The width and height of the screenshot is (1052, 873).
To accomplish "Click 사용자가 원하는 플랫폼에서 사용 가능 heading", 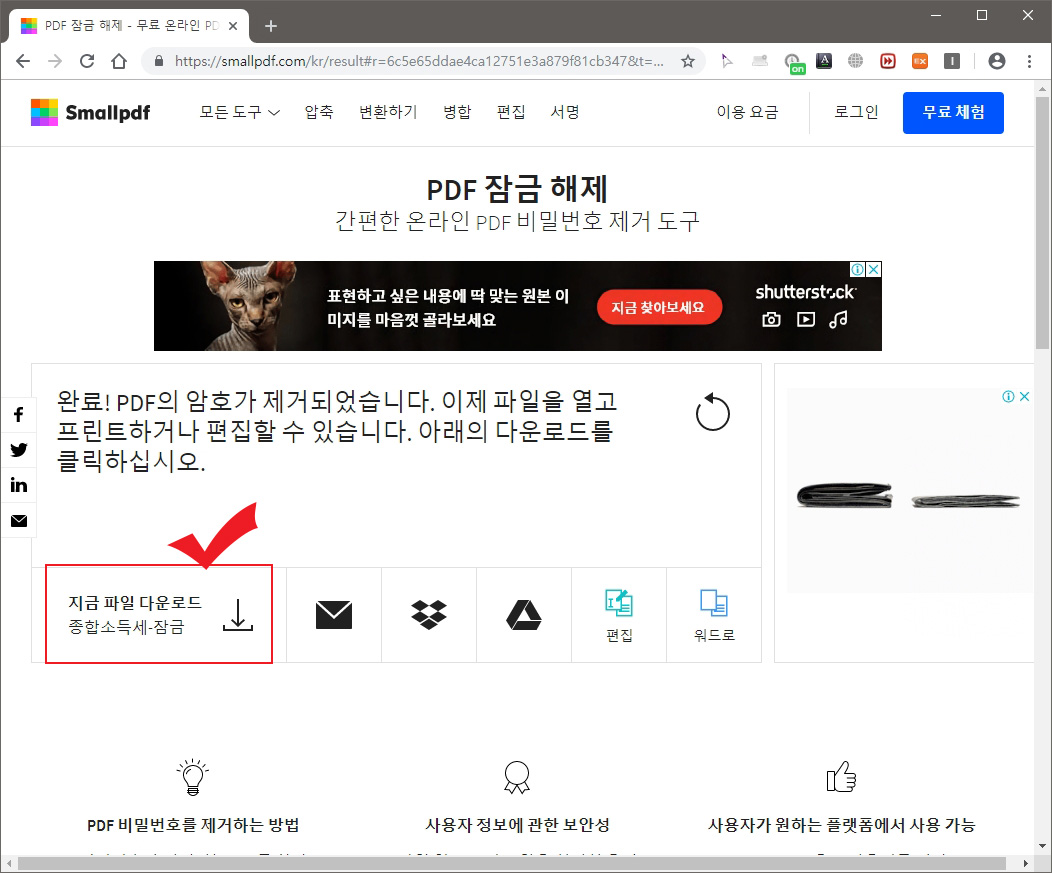I will pos(841,825).
